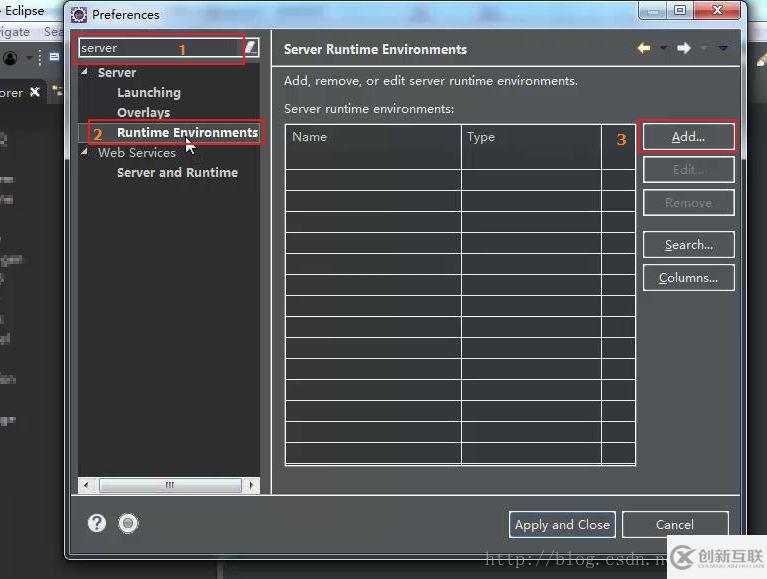Select Server and Runtime page
Viewport: 767px width, 579px height.
177,173
